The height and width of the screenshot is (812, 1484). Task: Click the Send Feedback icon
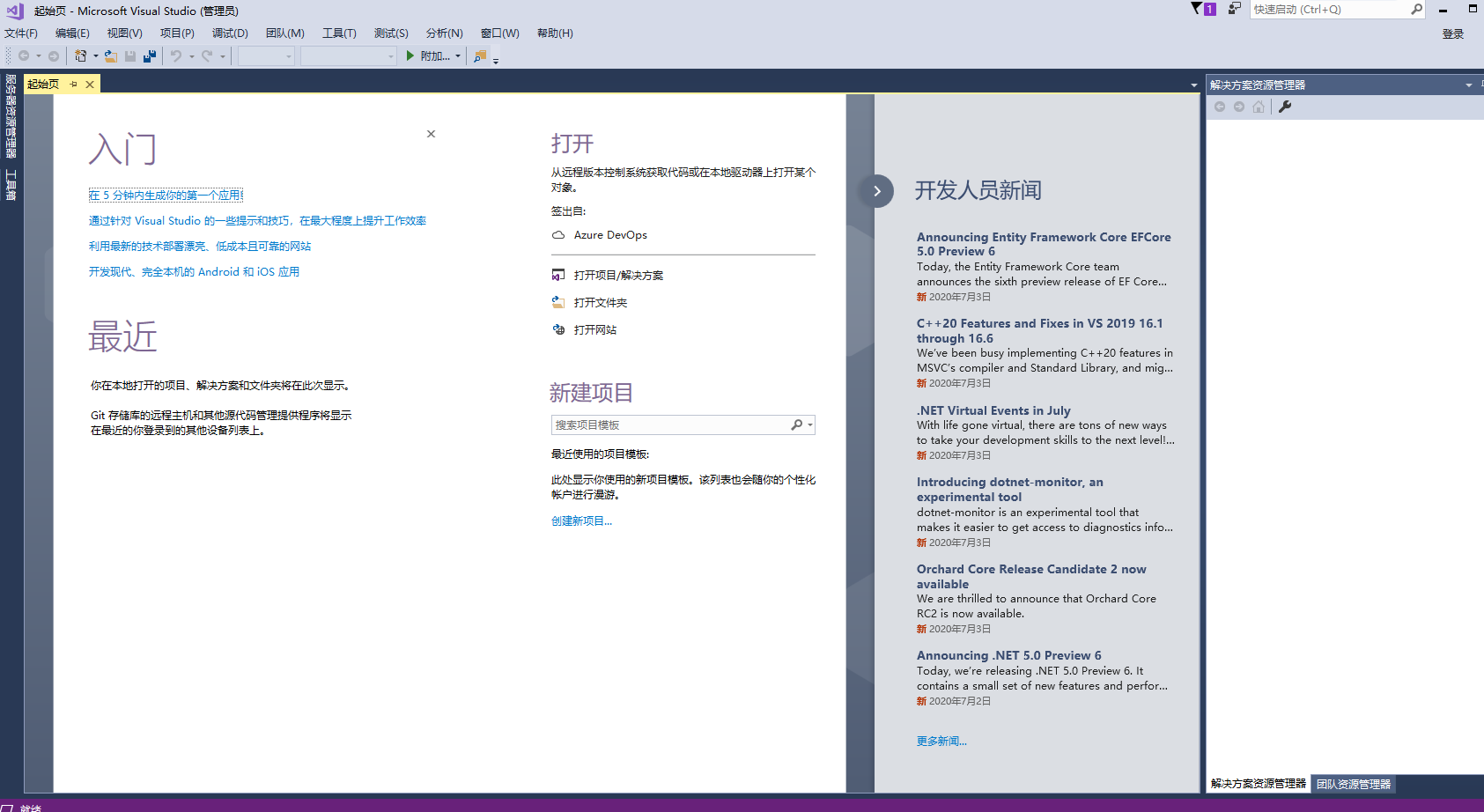click(x=1235, y=9)
